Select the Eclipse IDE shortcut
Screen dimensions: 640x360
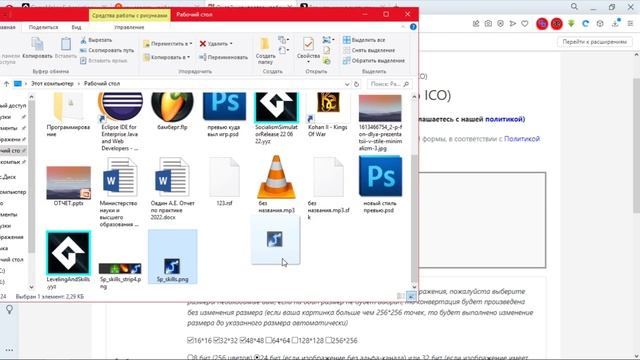click(x=120, y=122)
